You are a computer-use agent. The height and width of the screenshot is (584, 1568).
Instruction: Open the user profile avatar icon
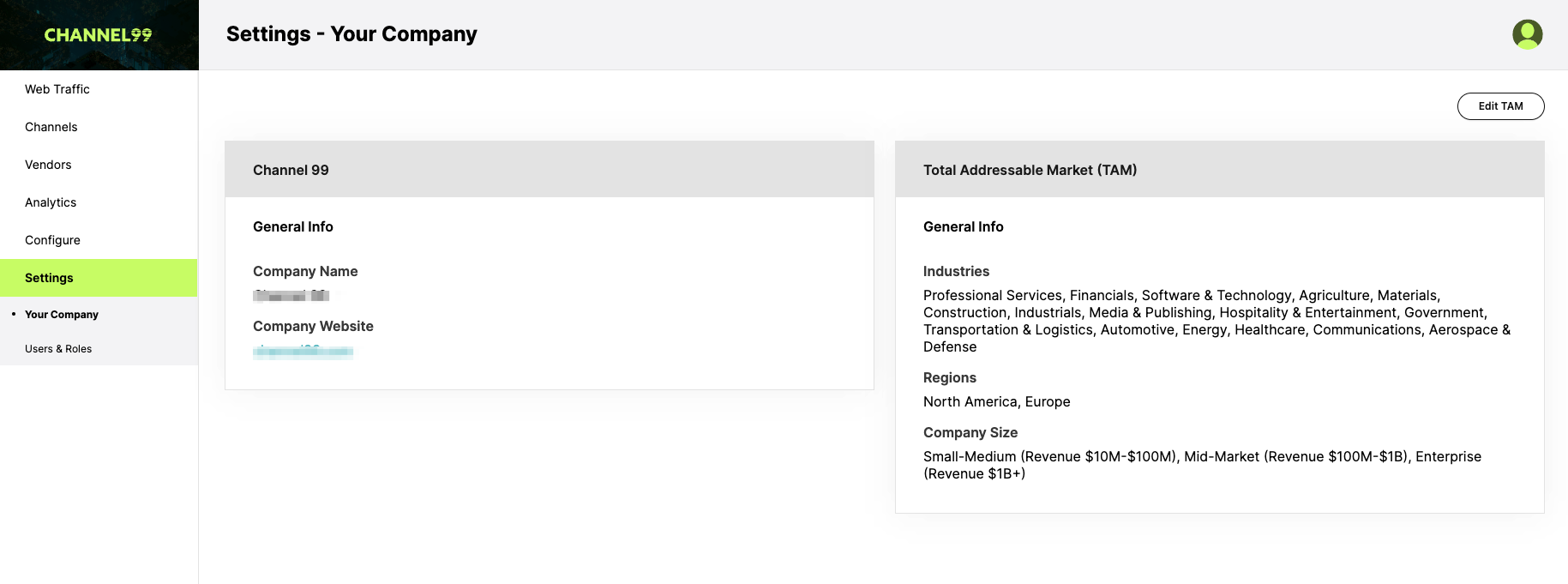tap(1527, 34)
